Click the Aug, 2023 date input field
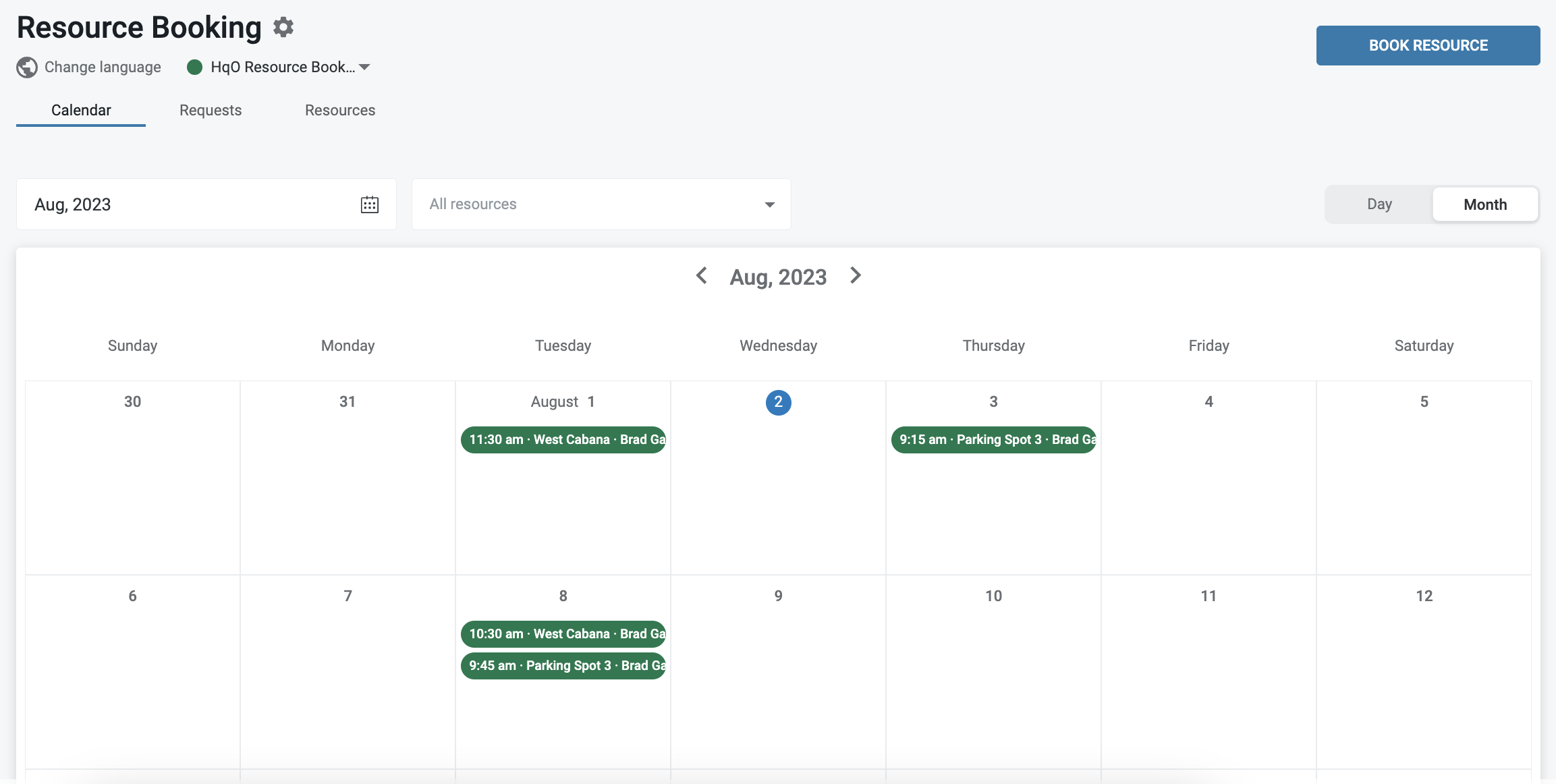 click(x=206, y=204)
